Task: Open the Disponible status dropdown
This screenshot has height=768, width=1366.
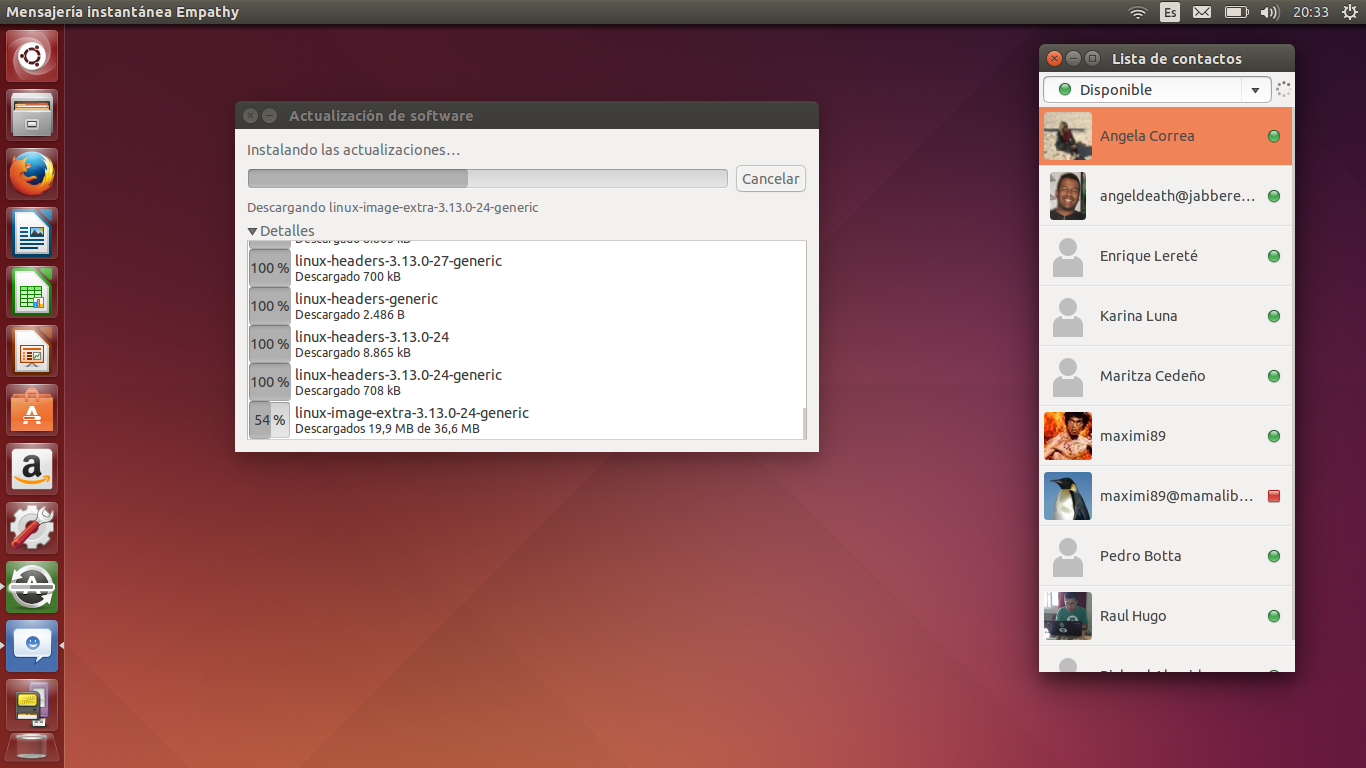Action: (1157, 90)
